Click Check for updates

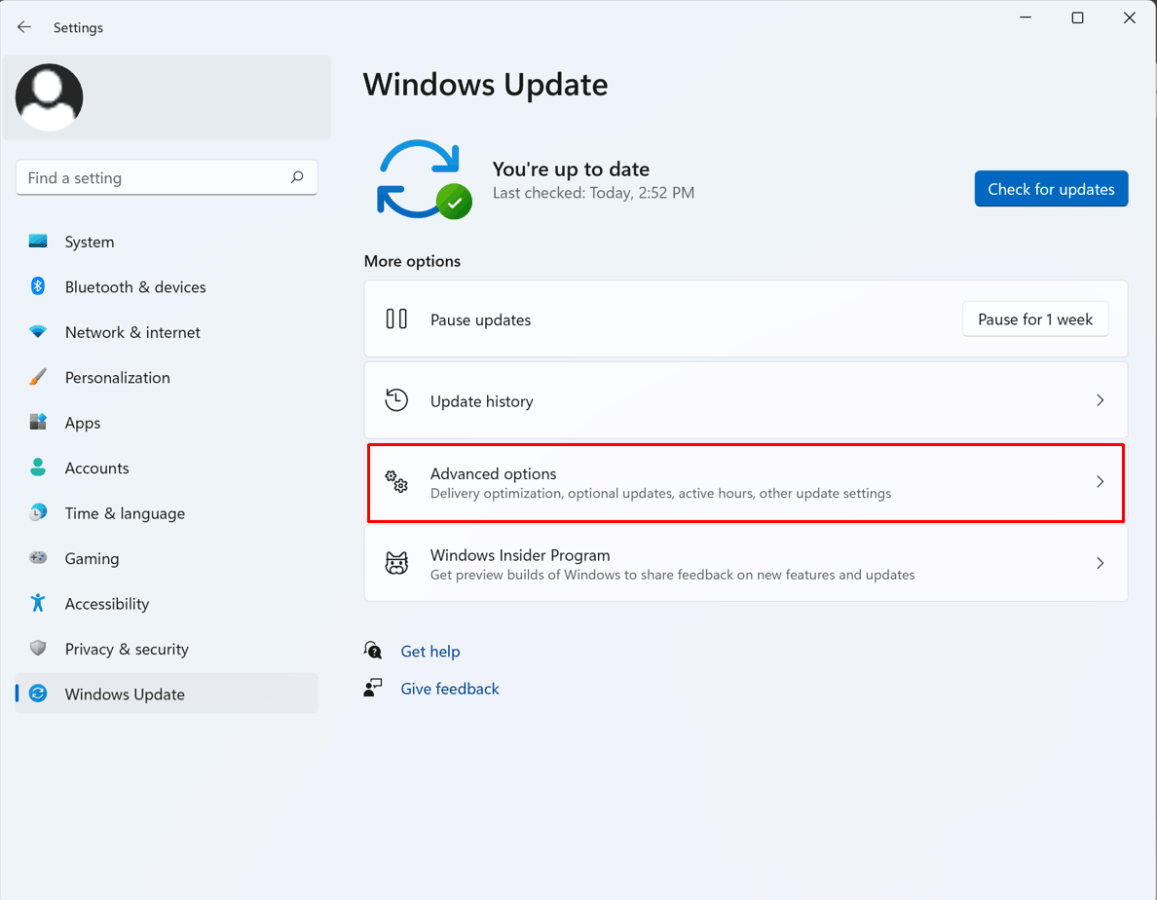click(1051, 188)
